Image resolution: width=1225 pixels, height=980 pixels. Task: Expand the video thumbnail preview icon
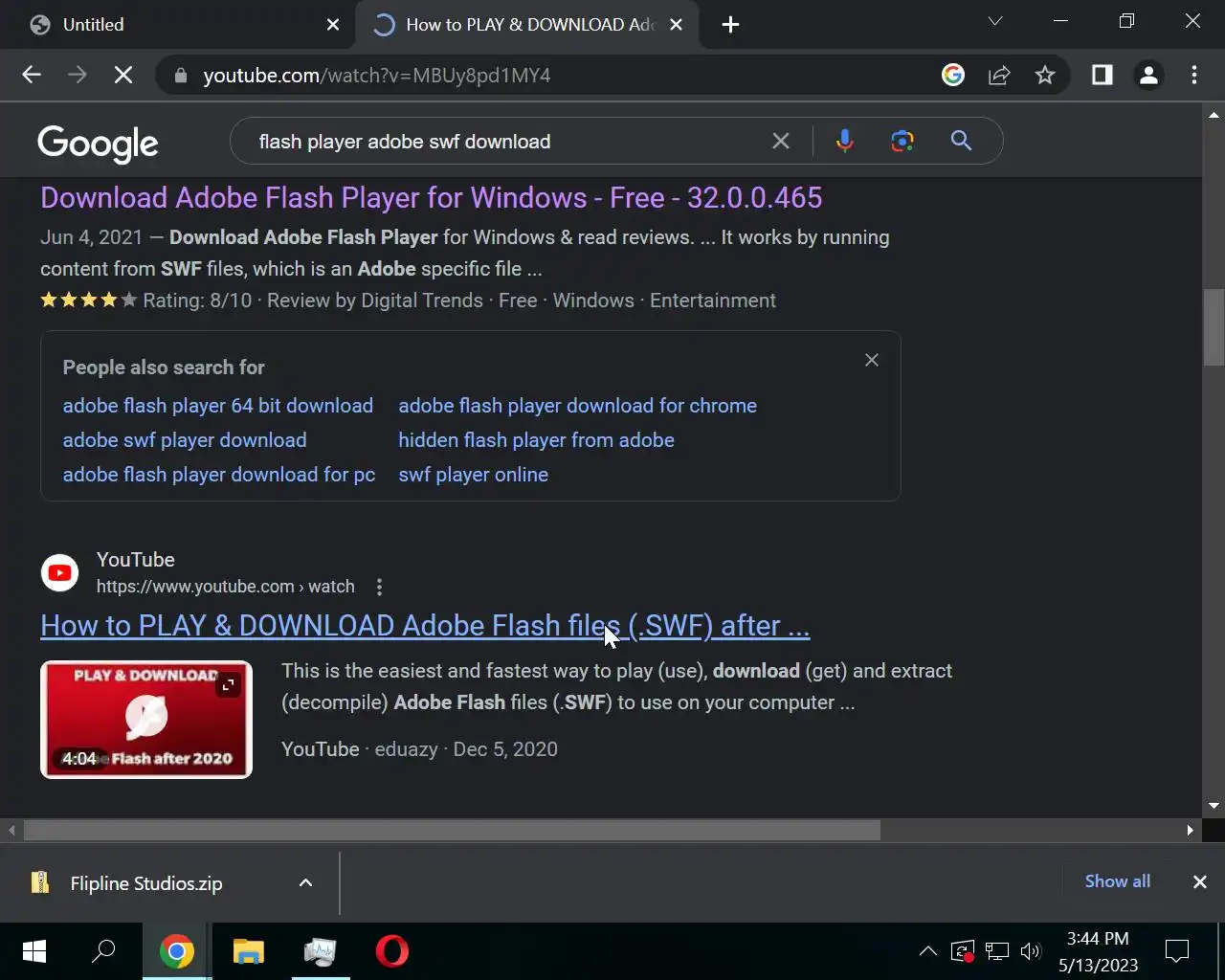(228, 685)
